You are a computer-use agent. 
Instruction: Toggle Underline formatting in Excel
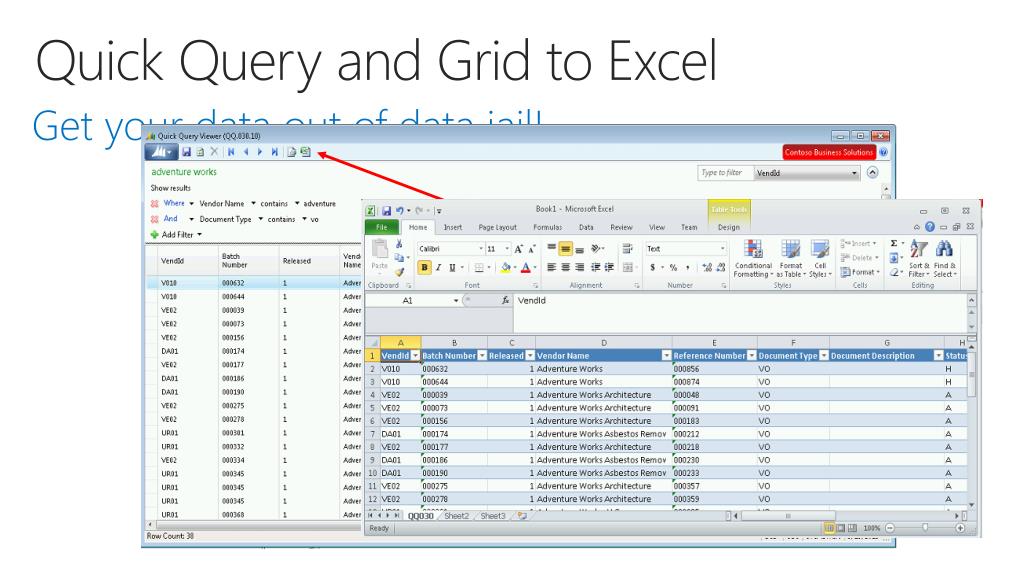451,268
